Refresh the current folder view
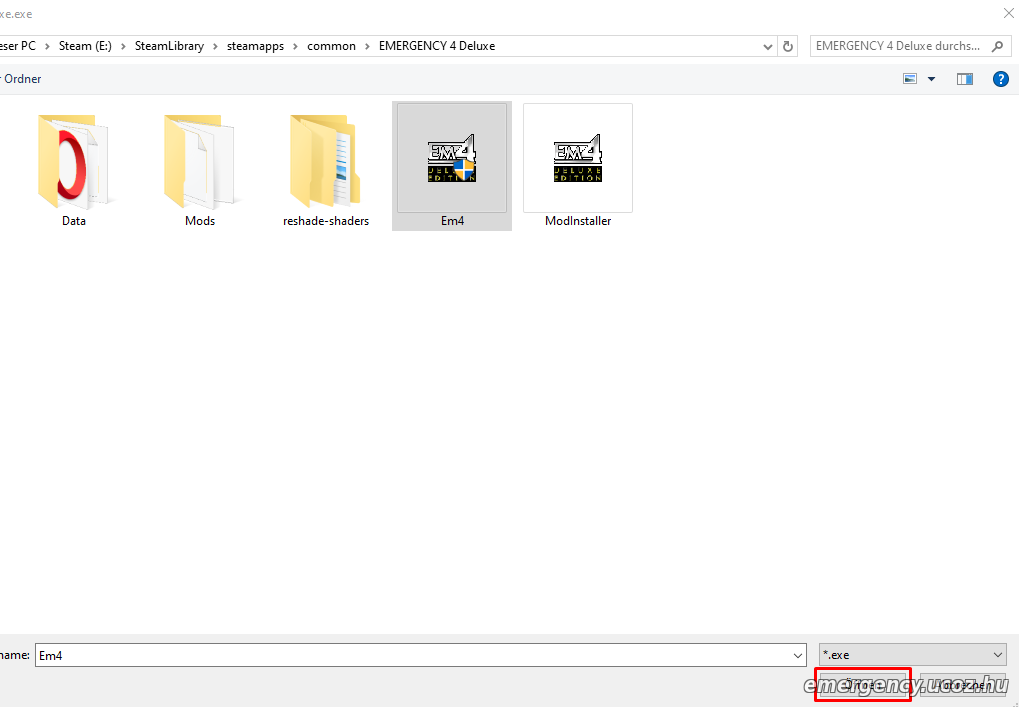 click(788, 46)
